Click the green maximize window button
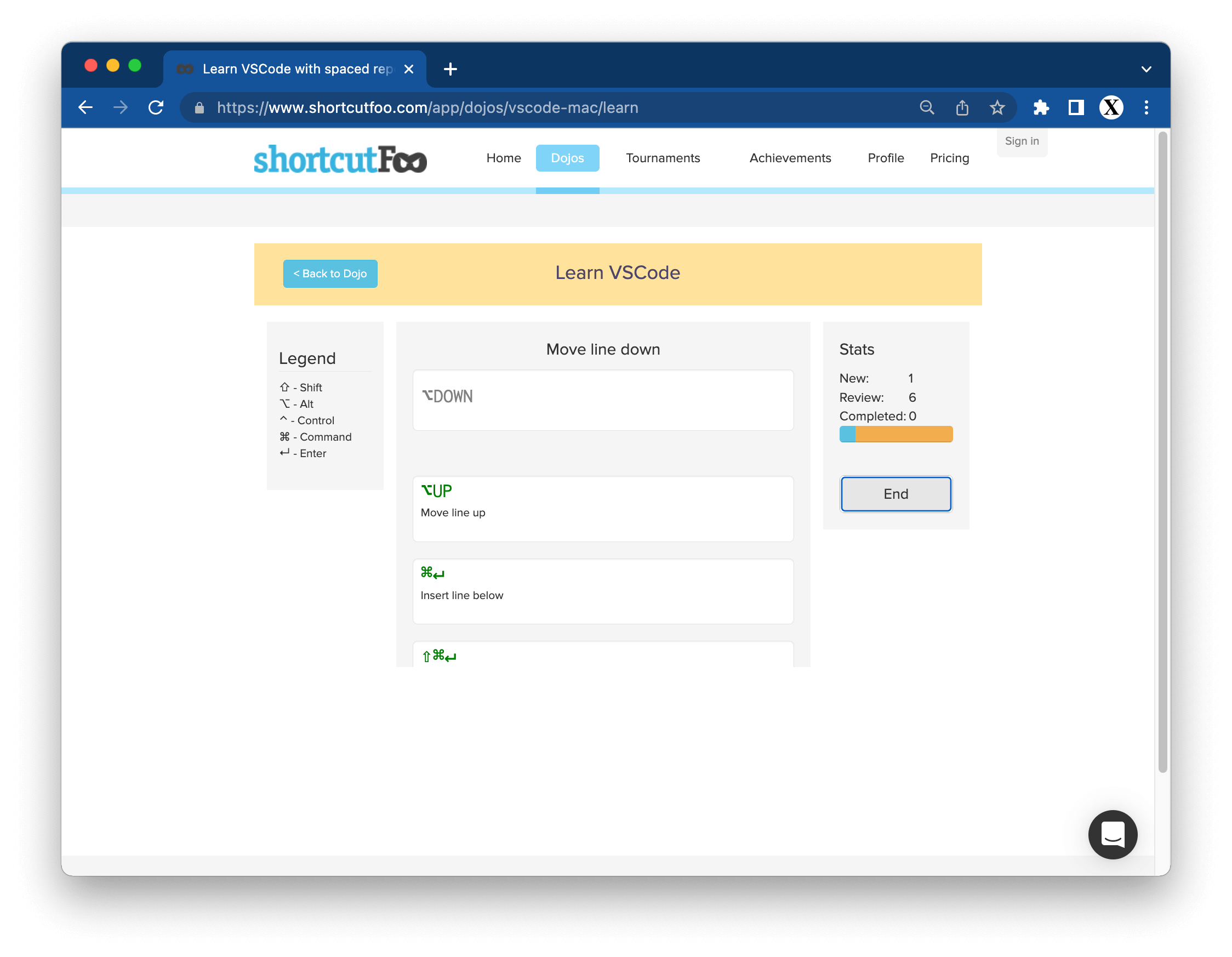 pos(135,65)
